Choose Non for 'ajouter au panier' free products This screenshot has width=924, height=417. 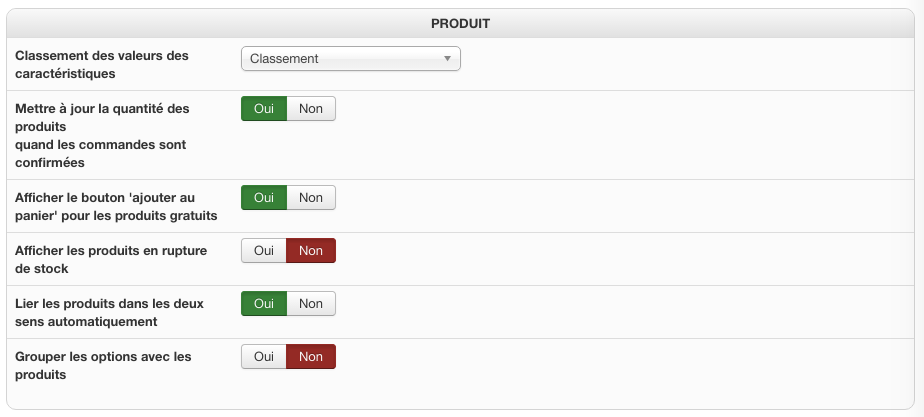coord(311,198)
